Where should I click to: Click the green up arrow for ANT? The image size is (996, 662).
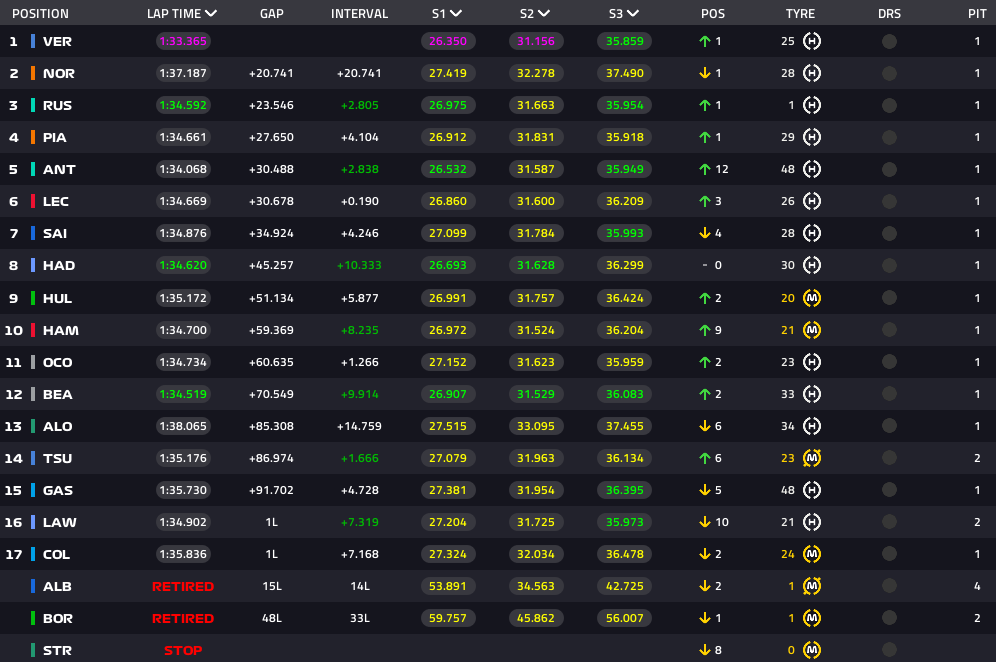coord(705,170)
